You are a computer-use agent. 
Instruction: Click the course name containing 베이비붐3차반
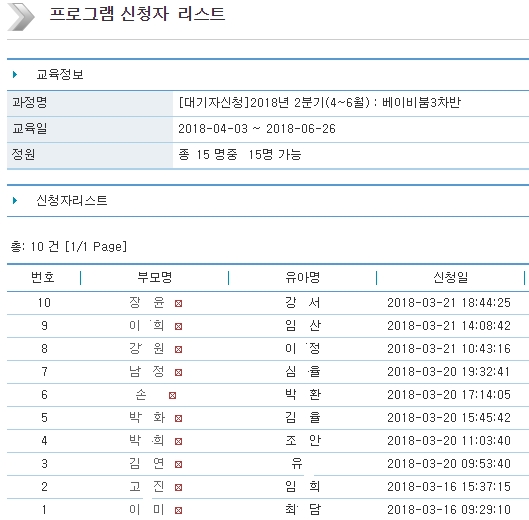coord(319,102)
